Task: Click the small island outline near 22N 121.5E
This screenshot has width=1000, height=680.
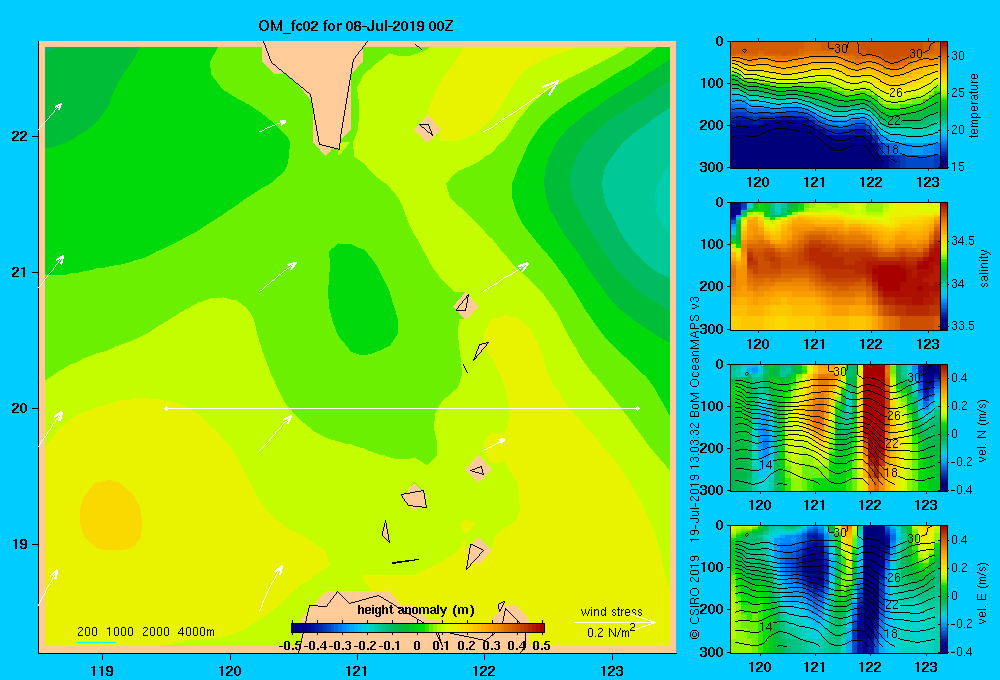Action: 427,129
